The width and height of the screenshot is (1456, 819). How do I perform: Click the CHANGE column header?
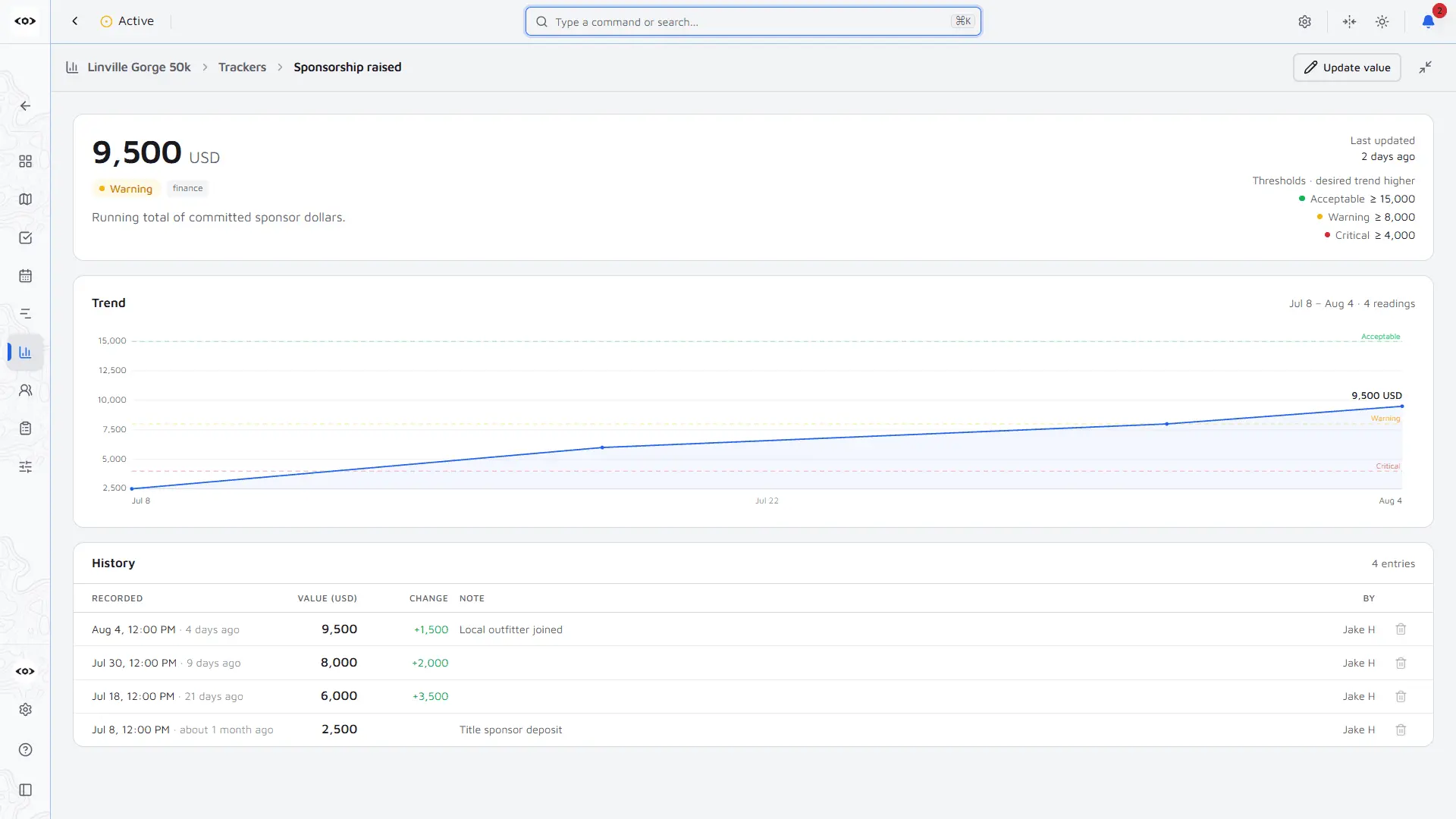coord(428,598)
